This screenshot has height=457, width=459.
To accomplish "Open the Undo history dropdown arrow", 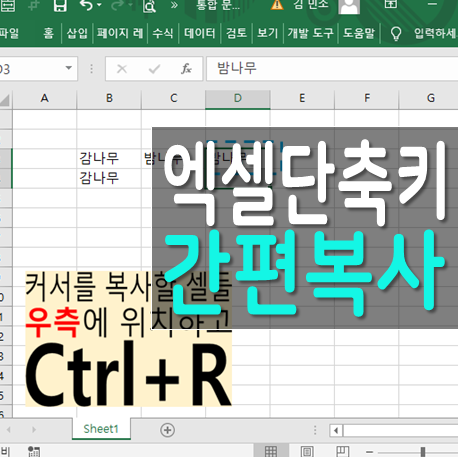I will point(99,5).
